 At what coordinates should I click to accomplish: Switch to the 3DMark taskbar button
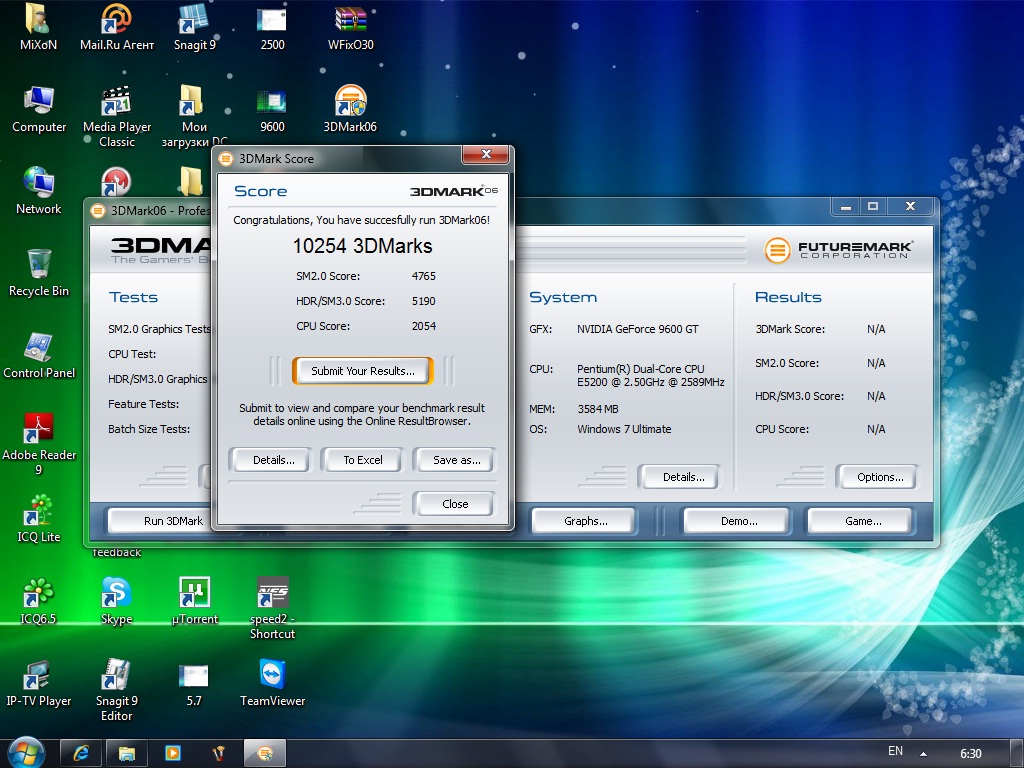click(264, 753)
